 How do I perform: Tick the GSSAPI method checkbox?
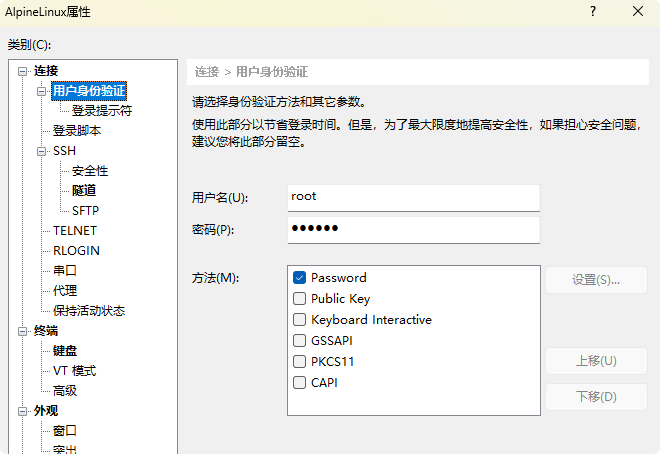click(x=299, y=341)
